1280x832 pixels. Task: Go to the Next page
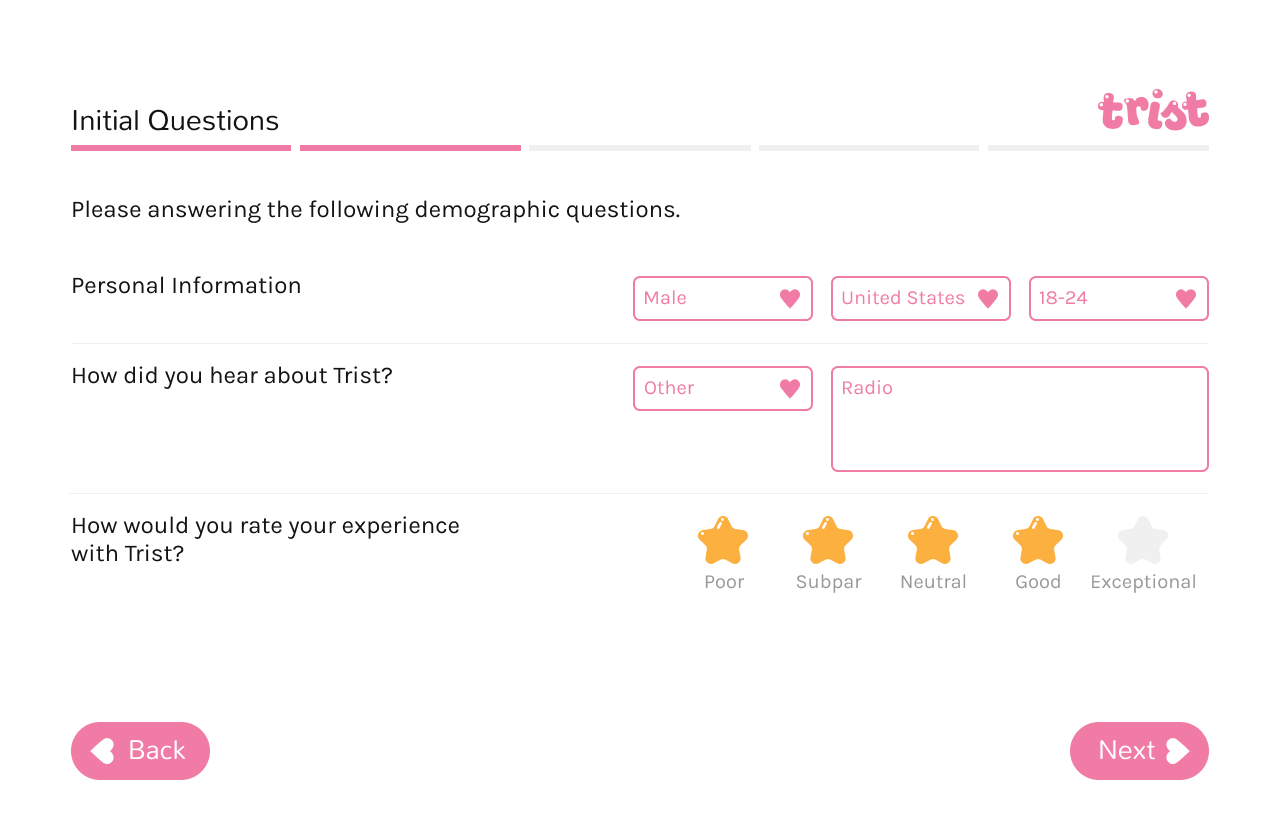coord(1139,751)
